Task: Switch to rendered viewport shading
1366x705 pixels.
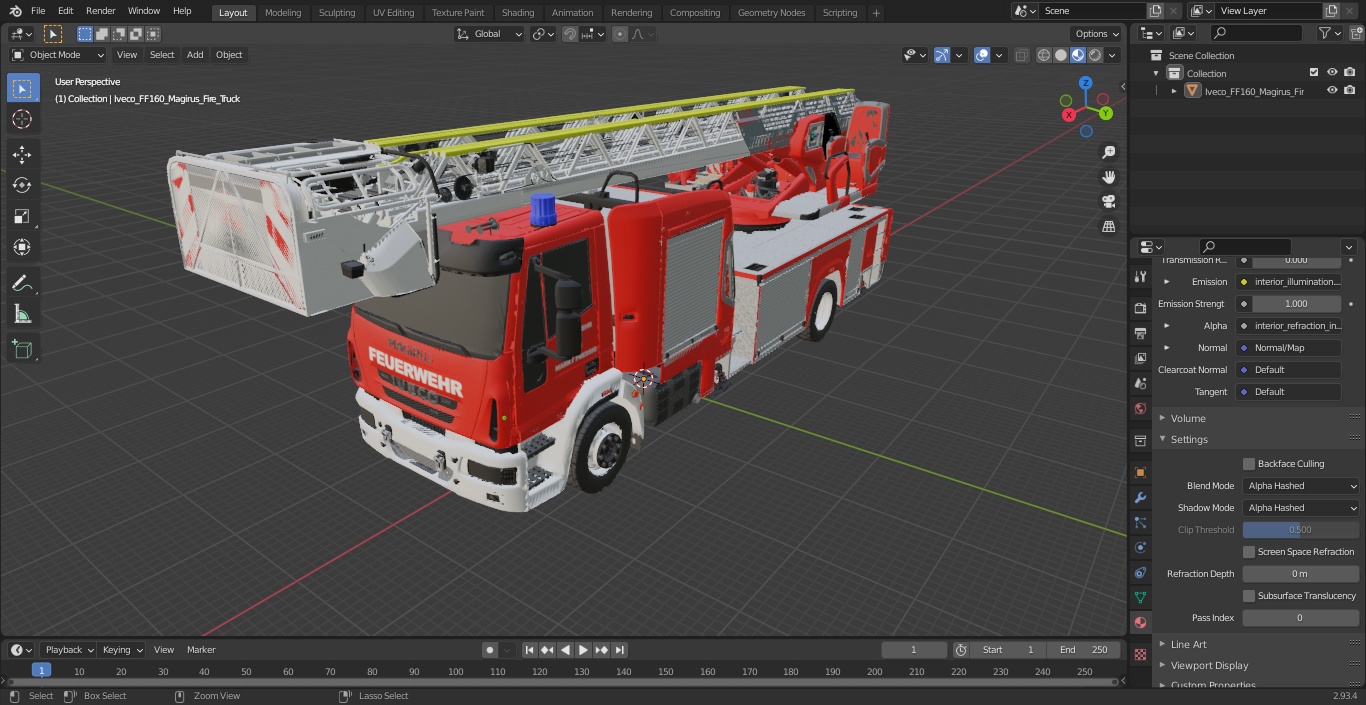Action: tap(1095, 55)
